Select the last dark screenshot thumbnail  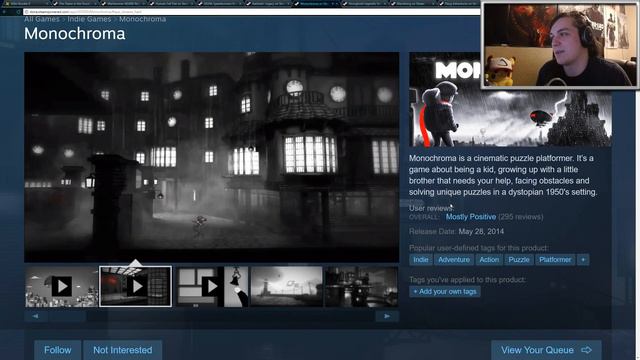362,287
